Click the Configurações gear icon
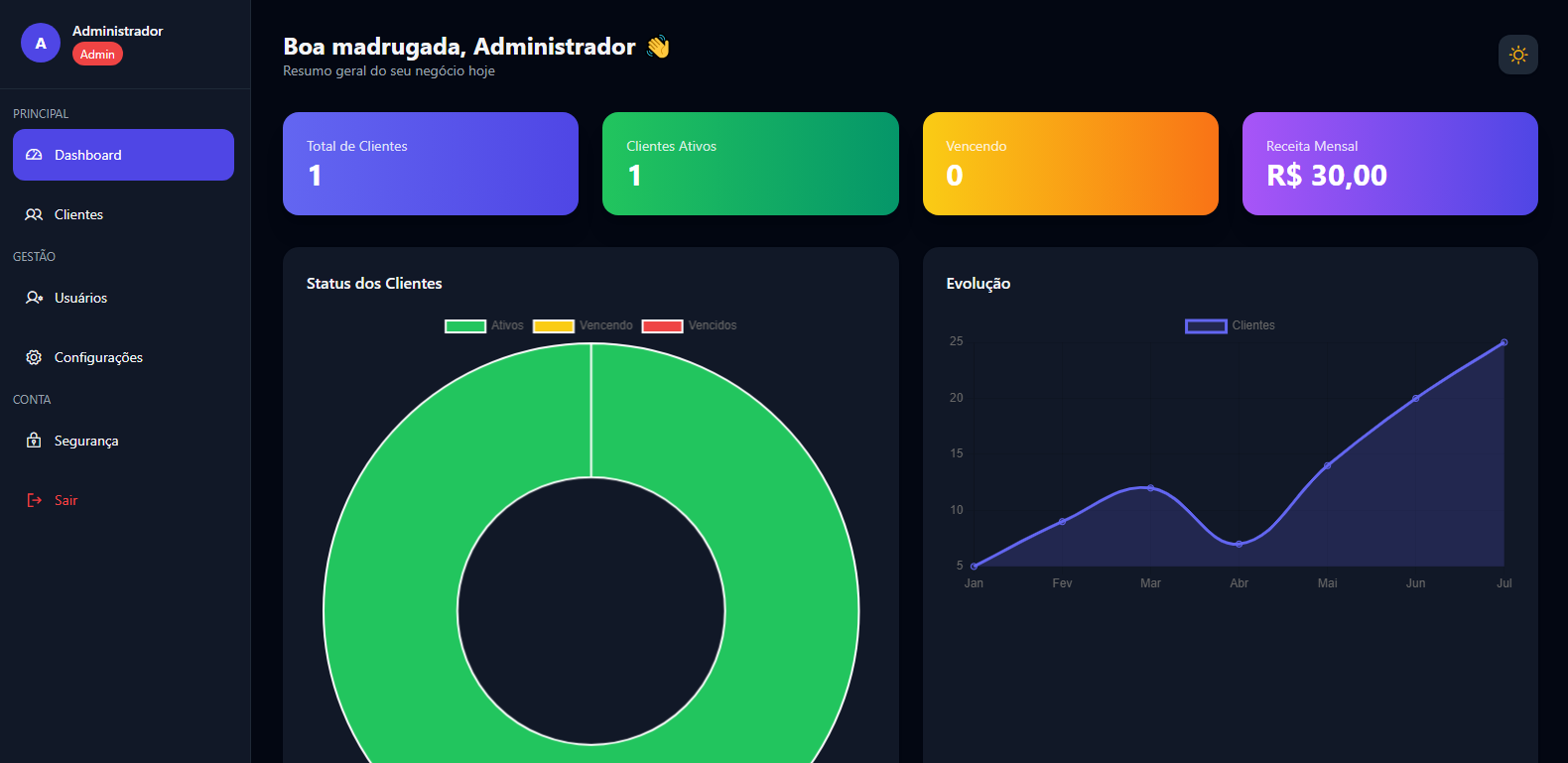This screenshot has width=1568, height=763. pyautogui.click(x=34, y=357)
